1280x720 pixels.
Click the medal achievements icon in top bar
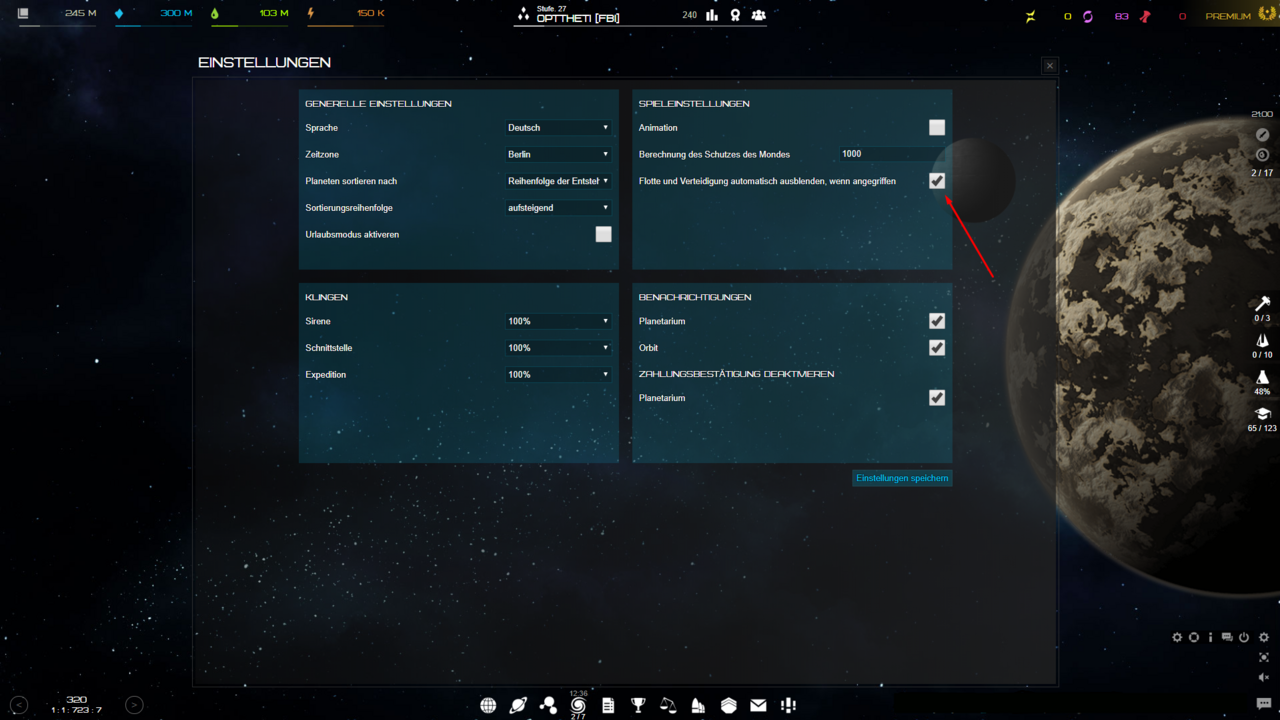pyautogui.click(x=735, y=15)
